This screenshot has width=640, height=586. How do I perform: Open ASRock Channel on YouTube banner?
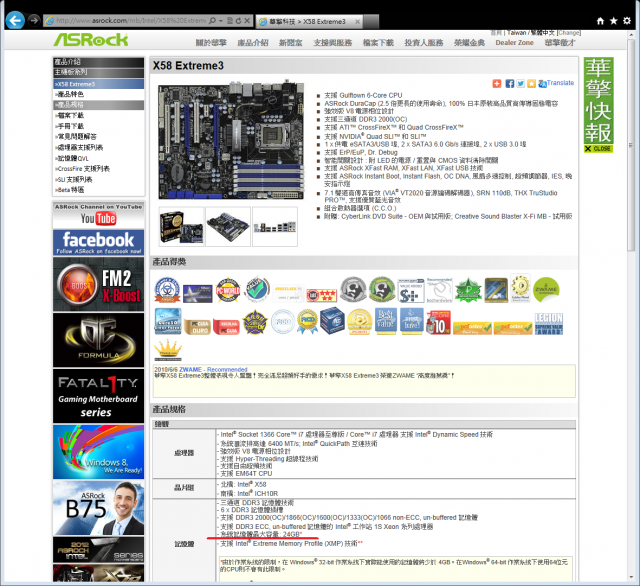coord(98,215)
